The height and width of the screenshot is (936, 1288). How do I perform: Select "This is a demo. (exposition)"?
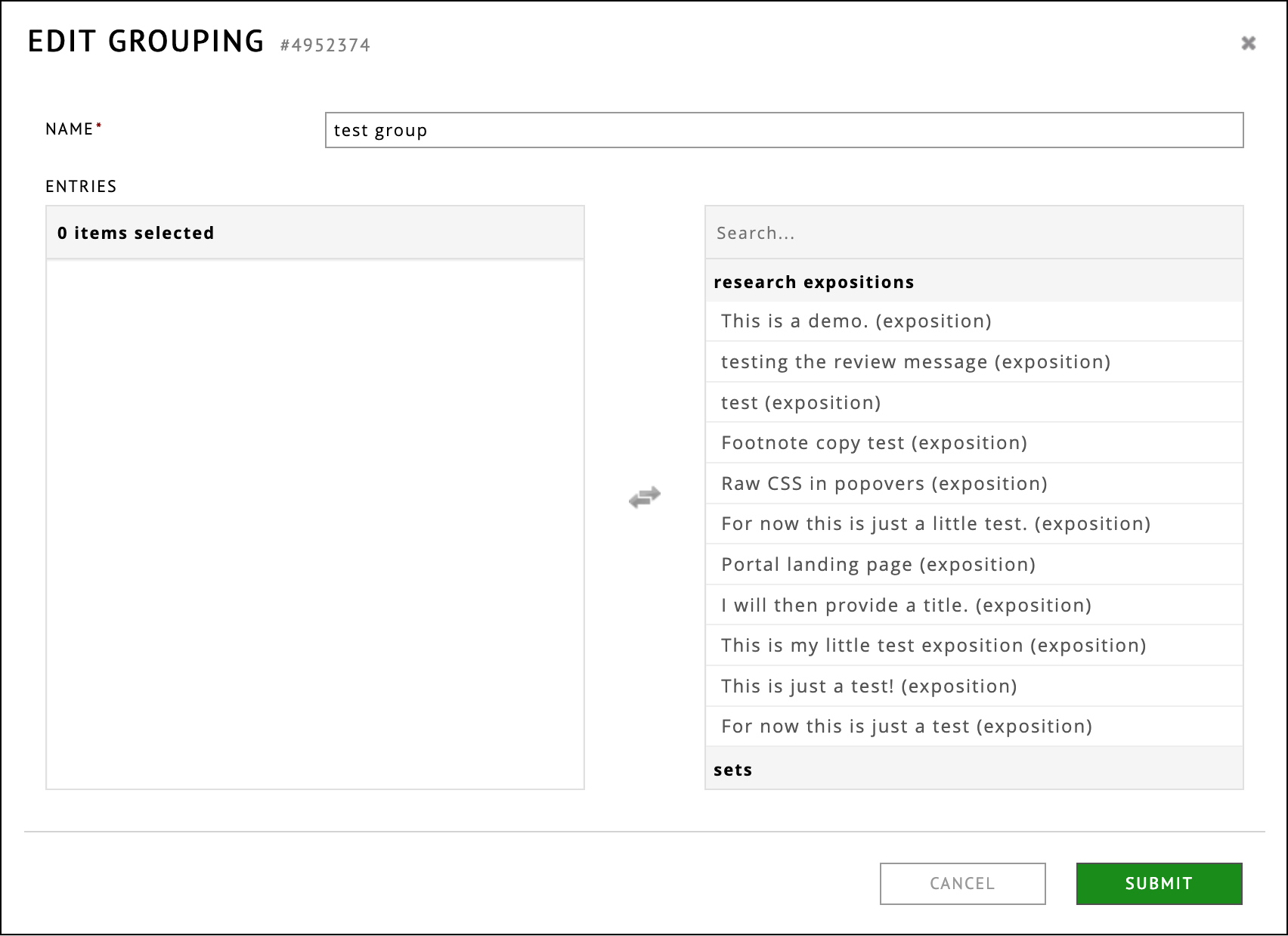[x=974, y=321]
